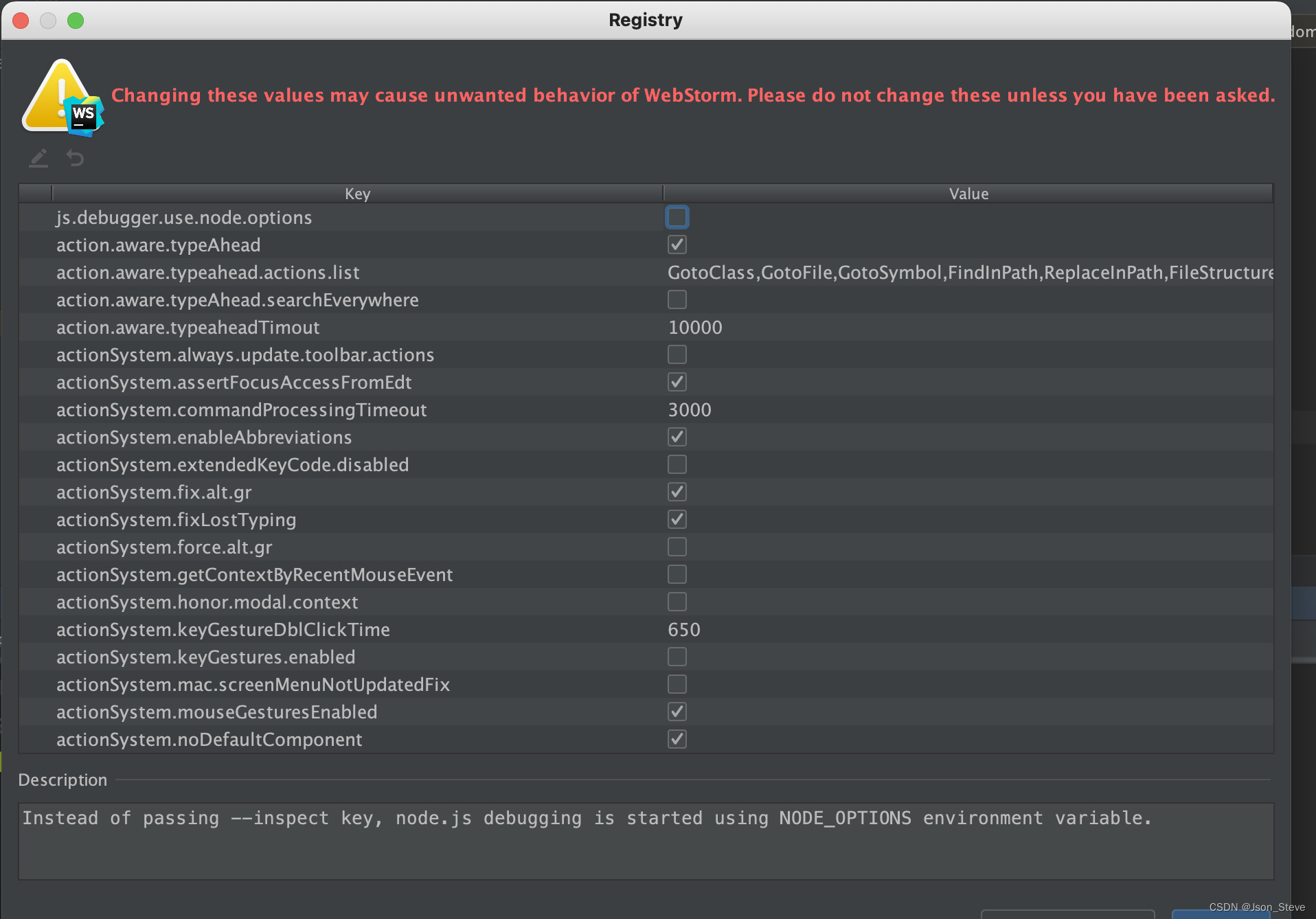This screenshot has width=1316, height=919.
Task: Click the revert-to-default arrow icon
Action: (x=75, y=158)
